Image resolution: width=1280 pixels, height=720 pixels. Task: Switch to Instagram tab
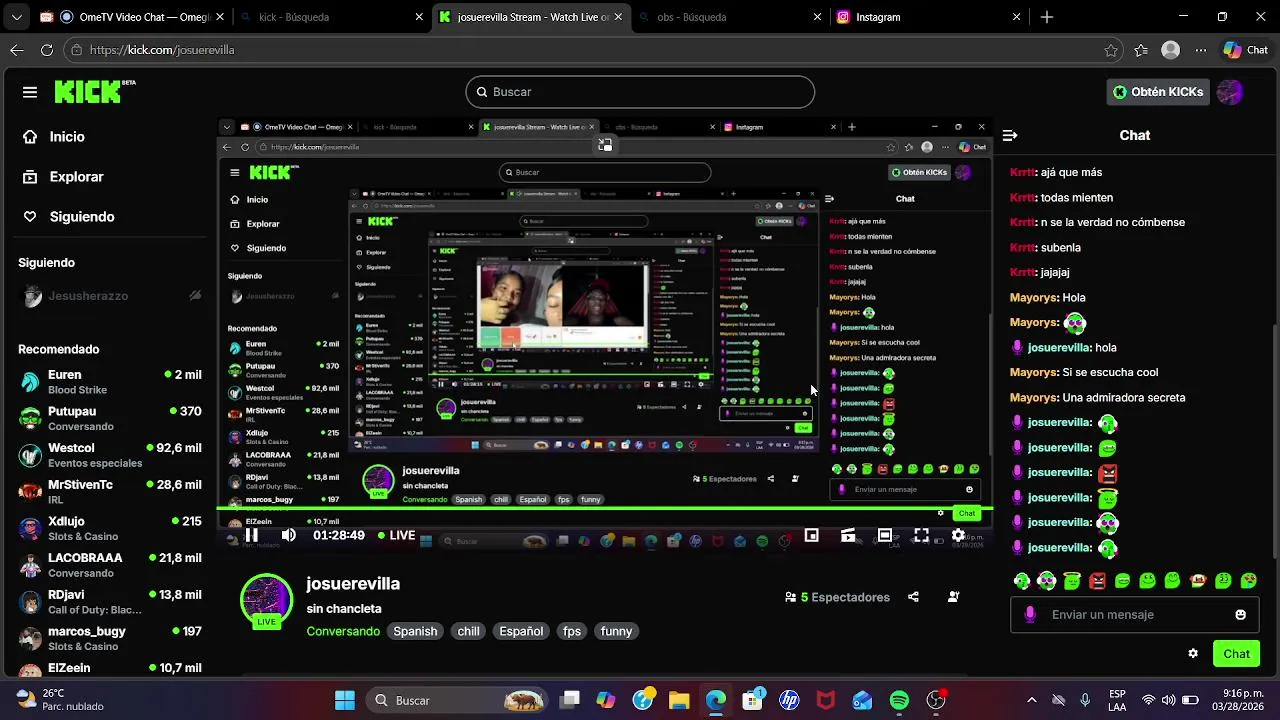click(930, 17)
